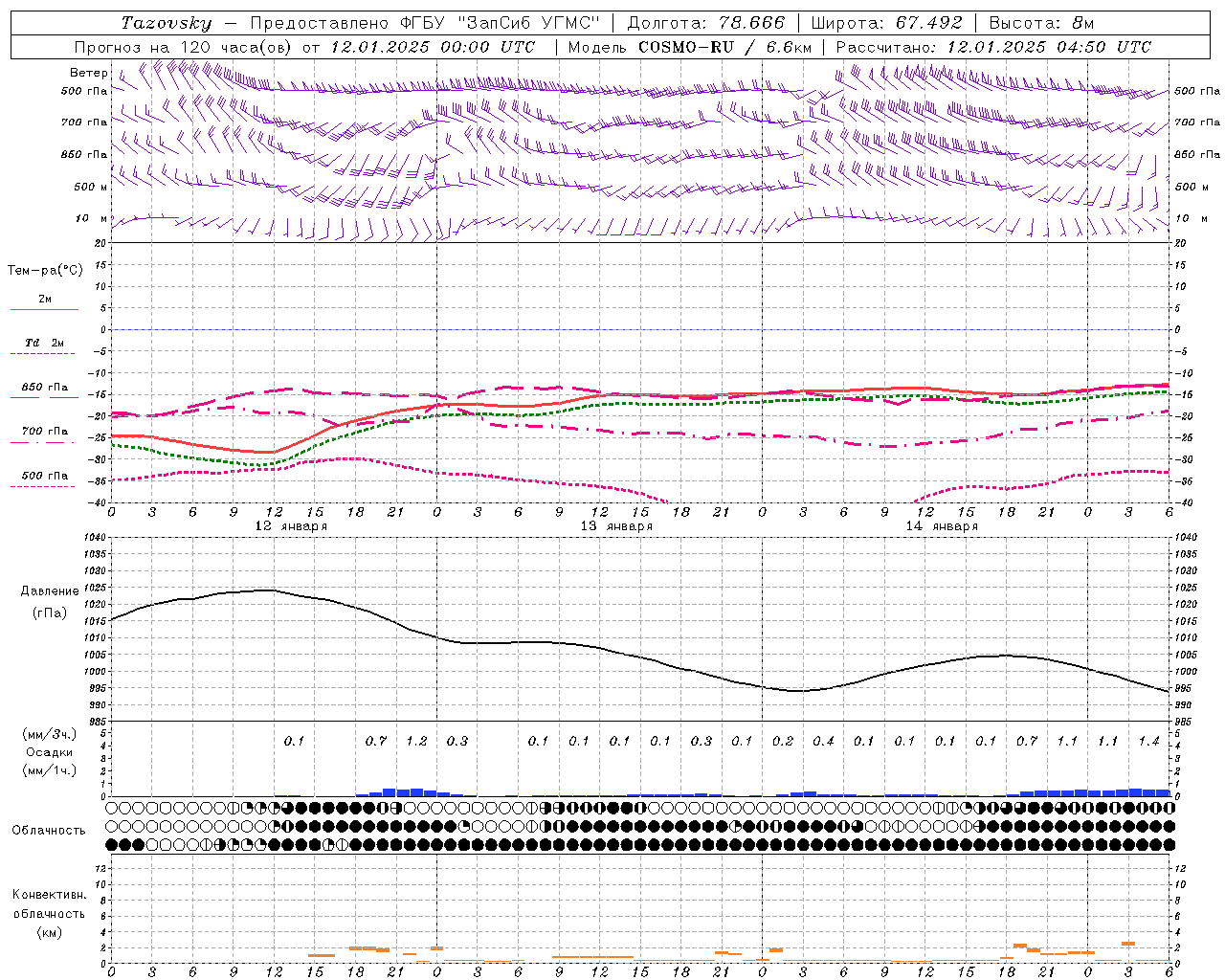Click the 'Тем-ра(°C)' temperature panel label
Viewport: 1225px width, 980px height.
point(45,271)
